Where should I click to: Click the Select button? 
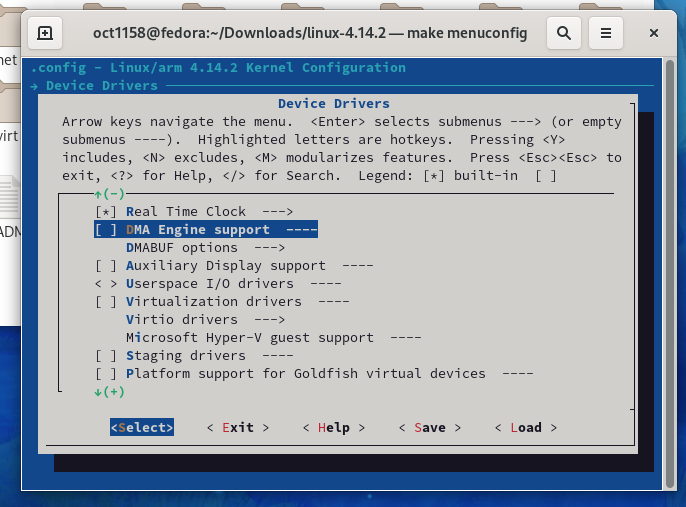coord(142,427)
